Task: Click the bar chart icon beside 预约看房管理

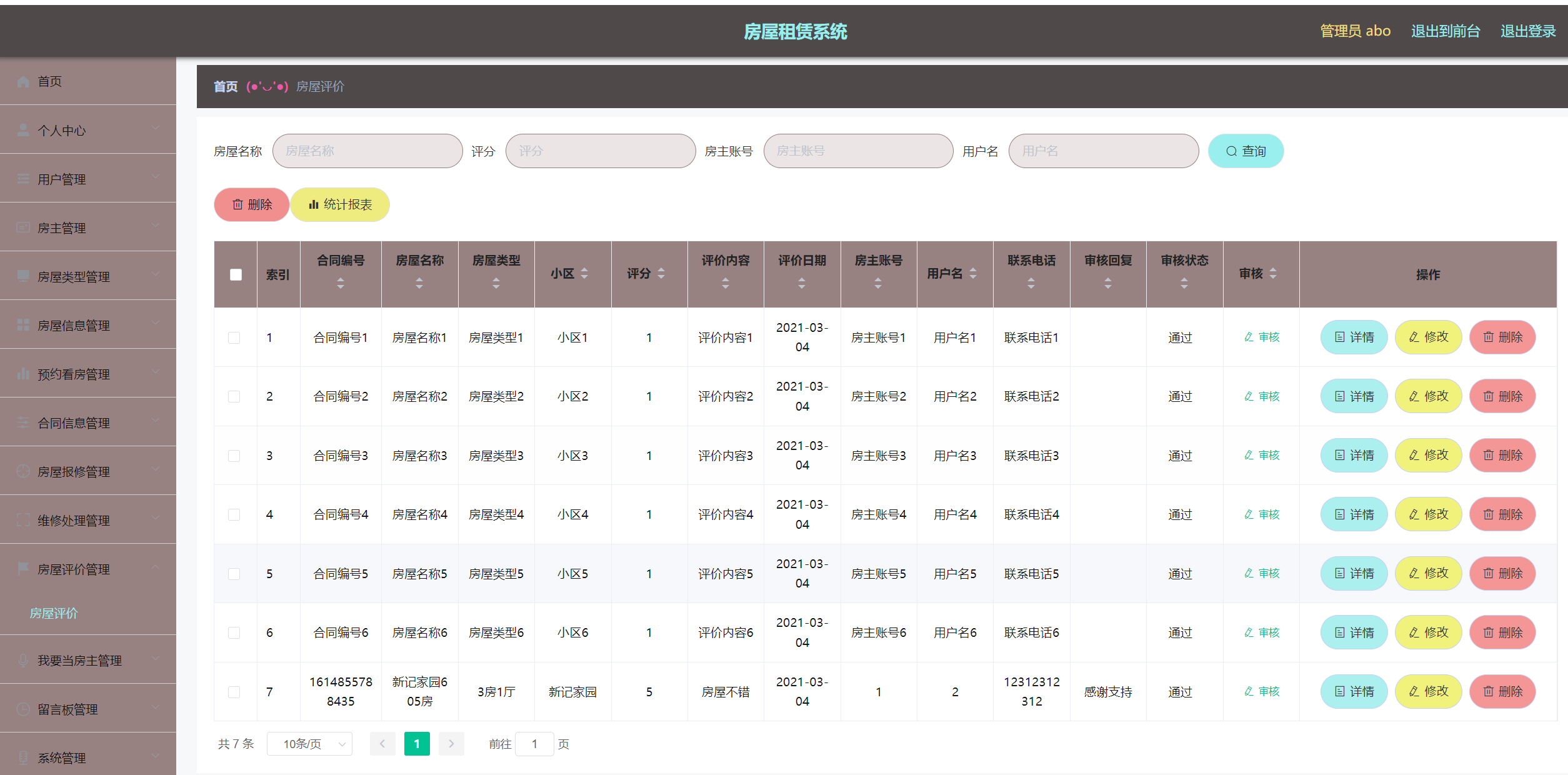Action: [x=23, y=374]
